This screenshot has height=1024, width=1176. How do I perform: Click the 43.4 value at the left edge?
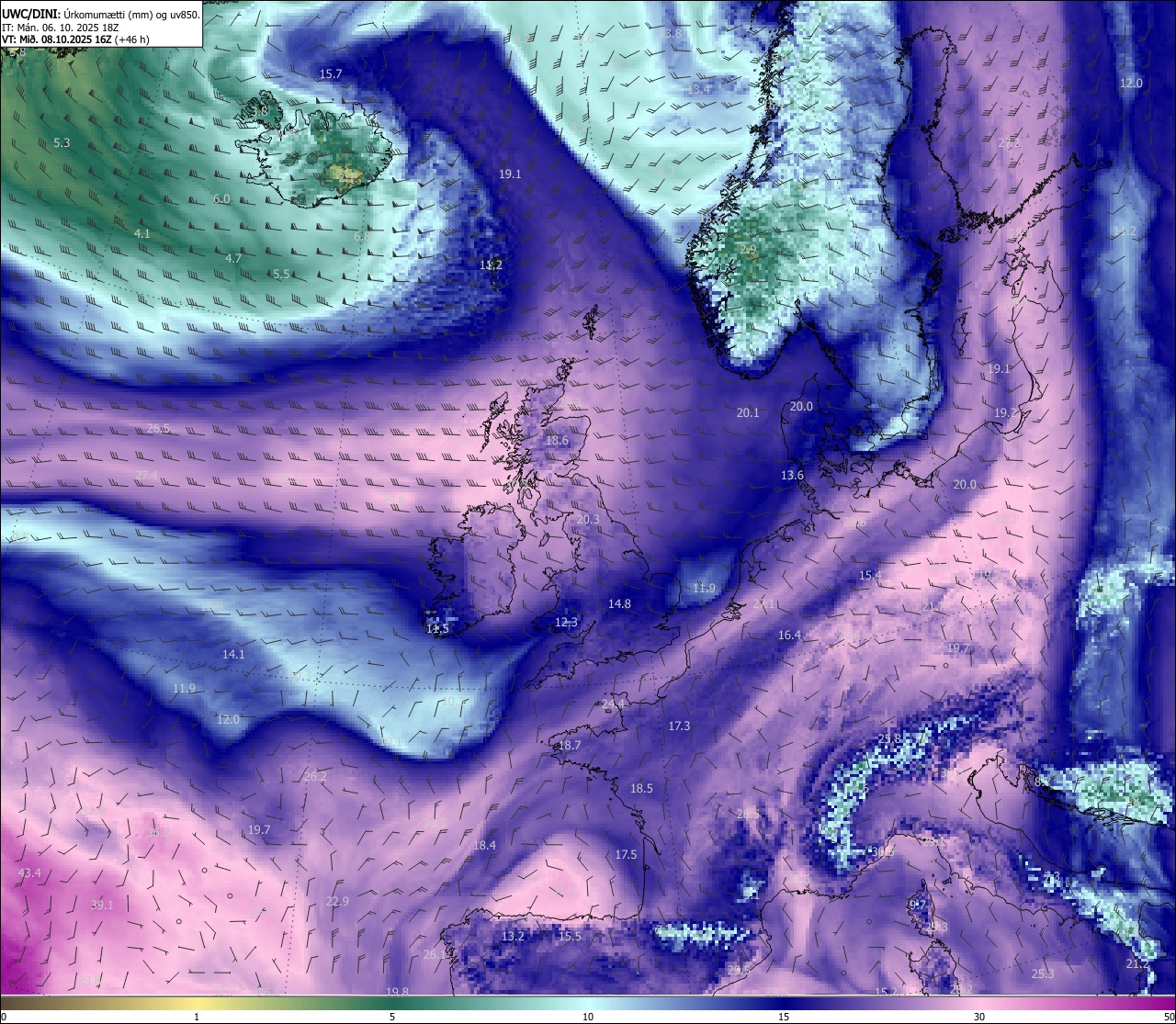click(x=29, y=872)
